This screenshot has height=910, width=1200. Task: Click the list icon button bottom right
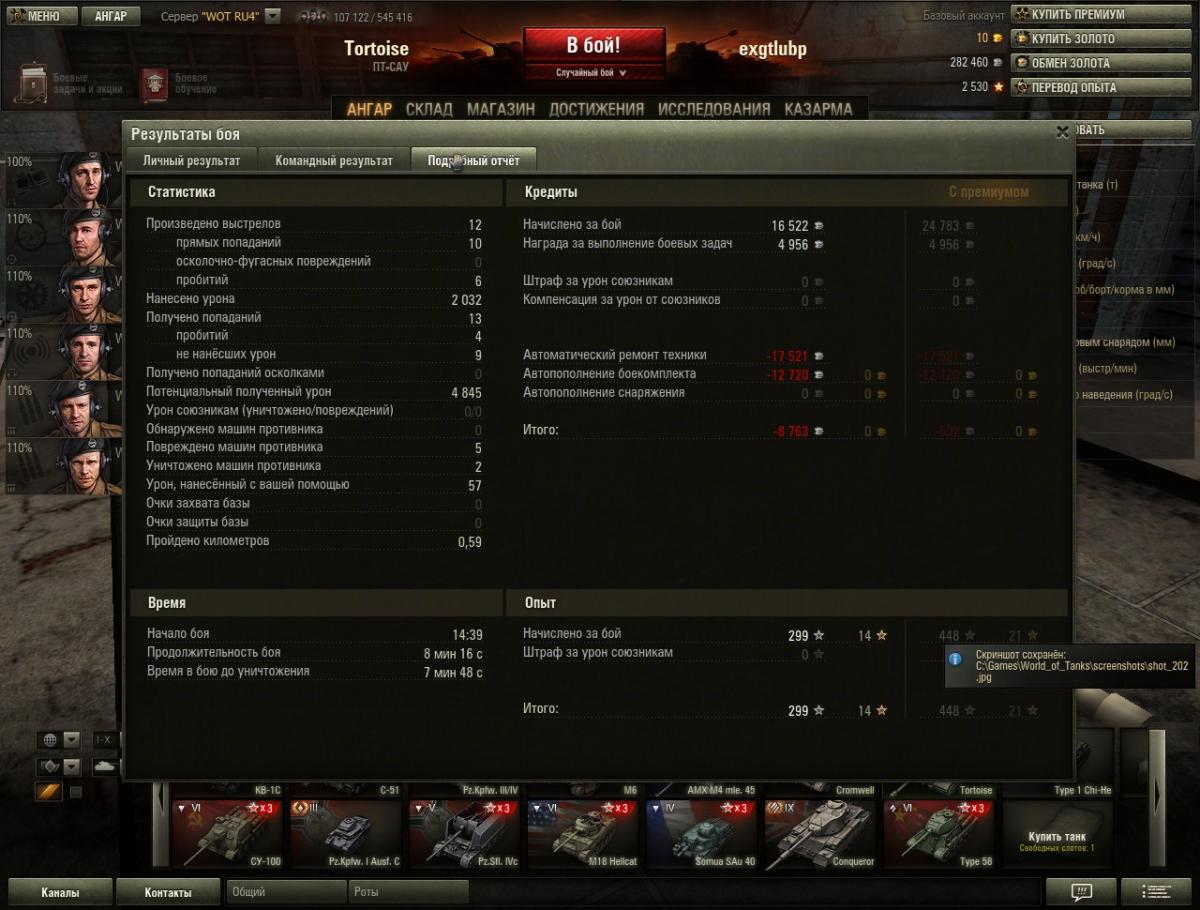[1156, 892]
